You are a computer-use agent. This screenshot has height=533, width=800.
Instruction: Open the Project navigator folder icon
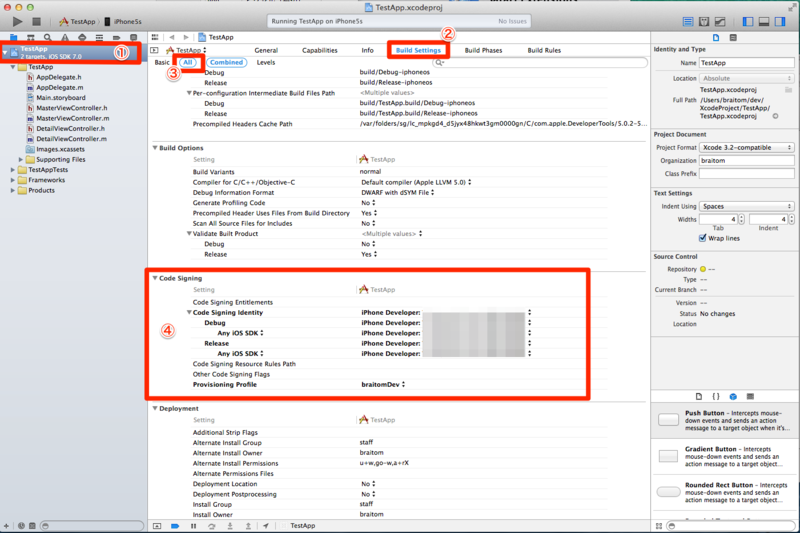pyautogui.click(x=14, y=37)
